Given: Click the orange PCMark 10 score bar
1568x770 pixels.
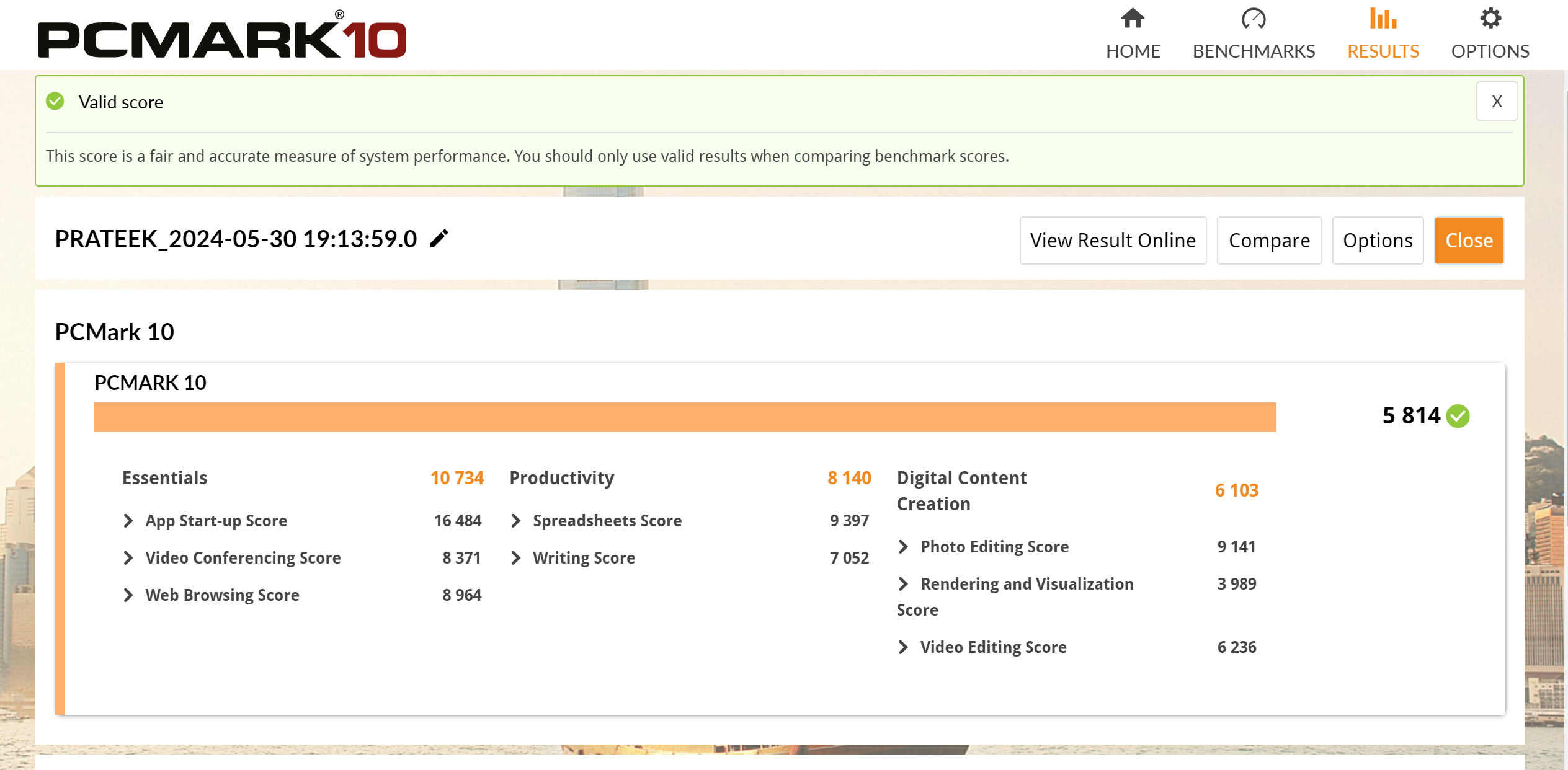Looking at the screenshot, I should pos(685,417).
